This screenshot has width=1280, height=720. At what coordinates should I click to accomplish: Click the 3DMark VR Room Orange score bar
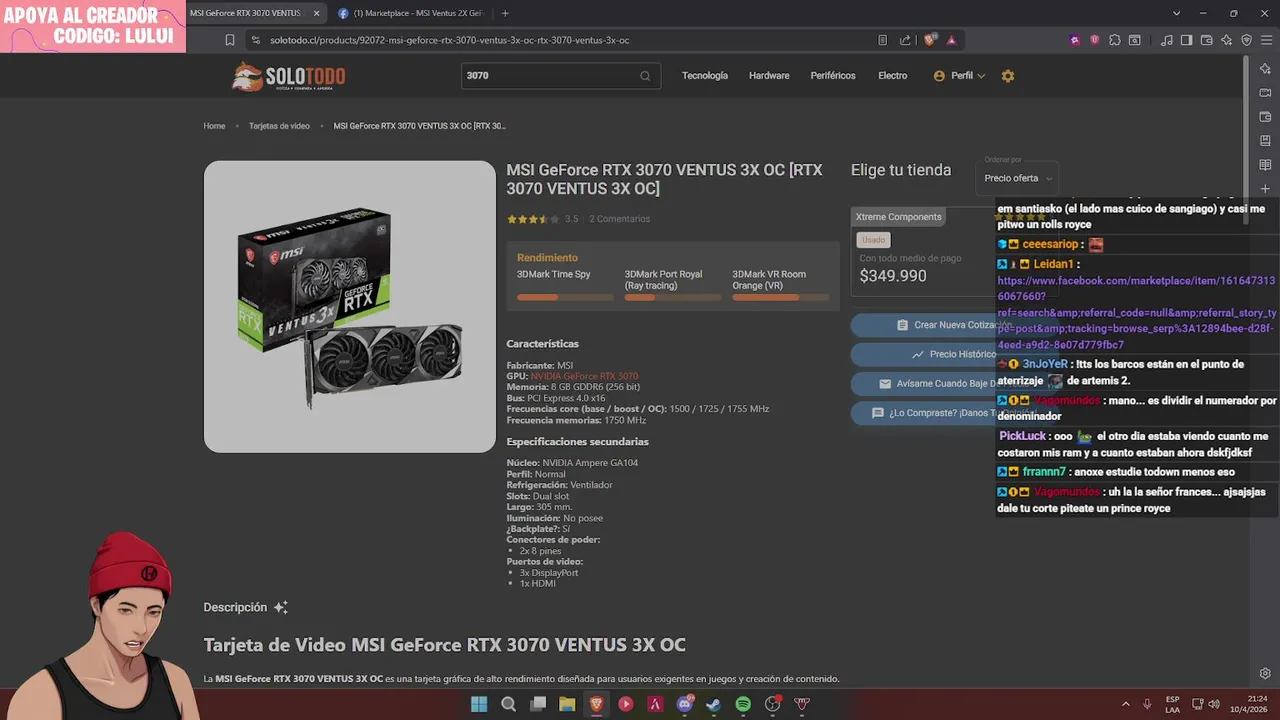tap(780, 297)
